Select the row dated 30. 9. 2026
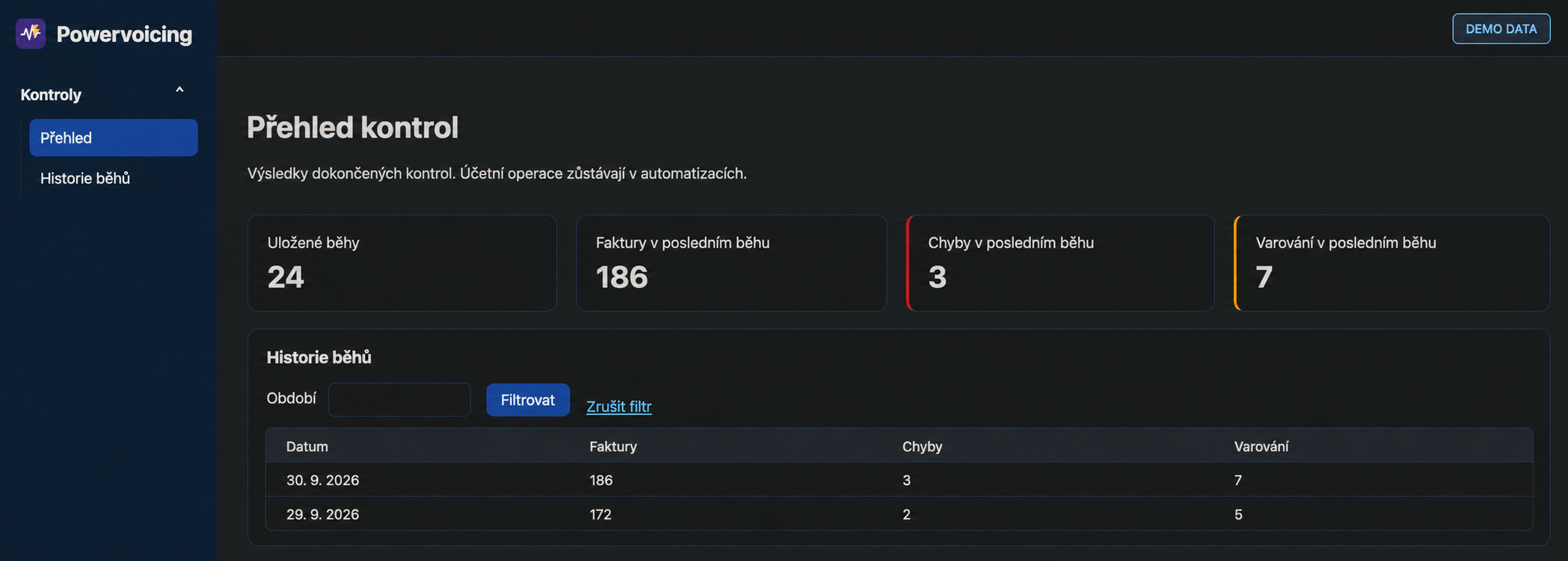This screenshot has width=1568, height=561. (x=900, y=480)
